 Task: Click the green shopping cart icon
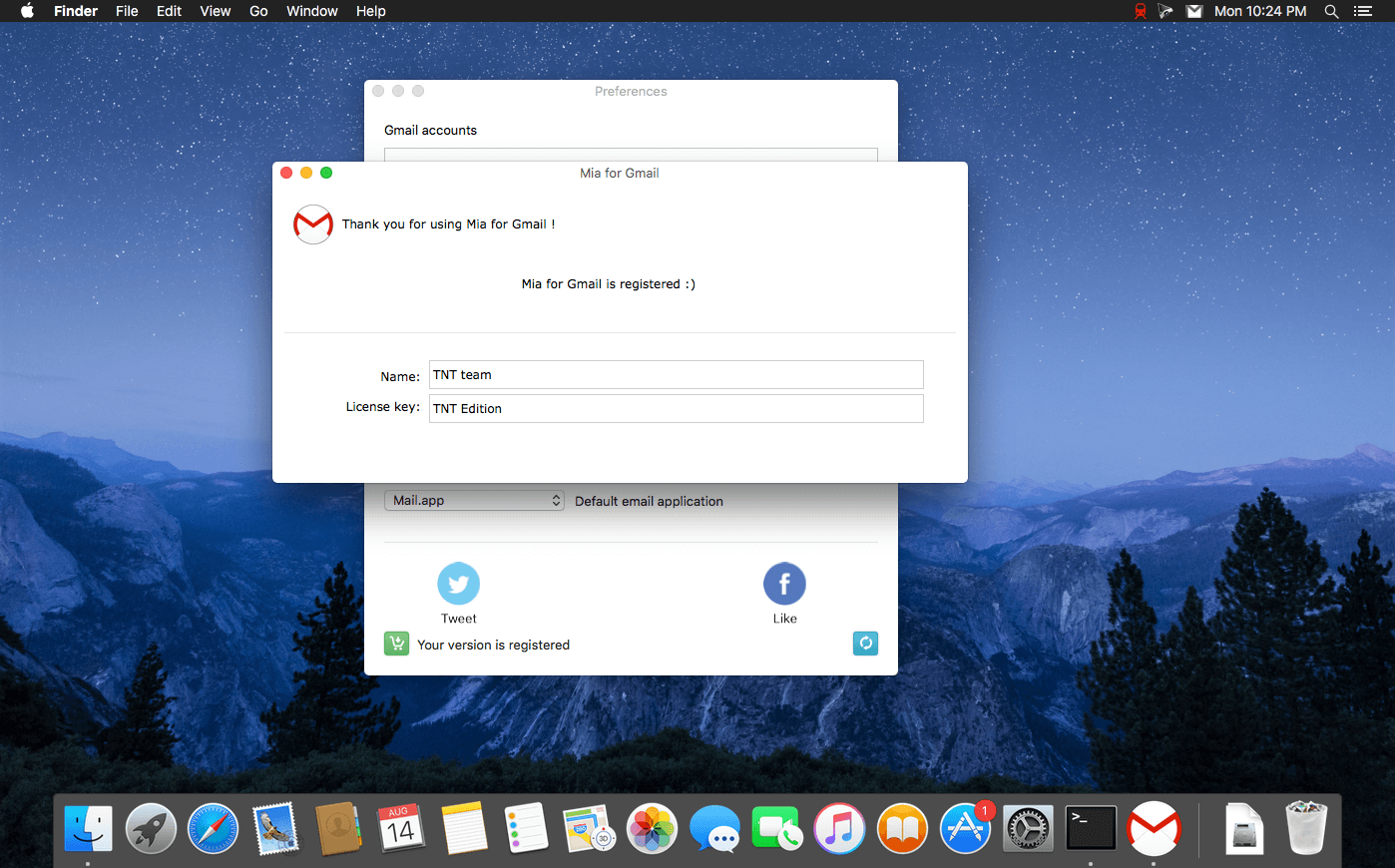click(396, 644)
